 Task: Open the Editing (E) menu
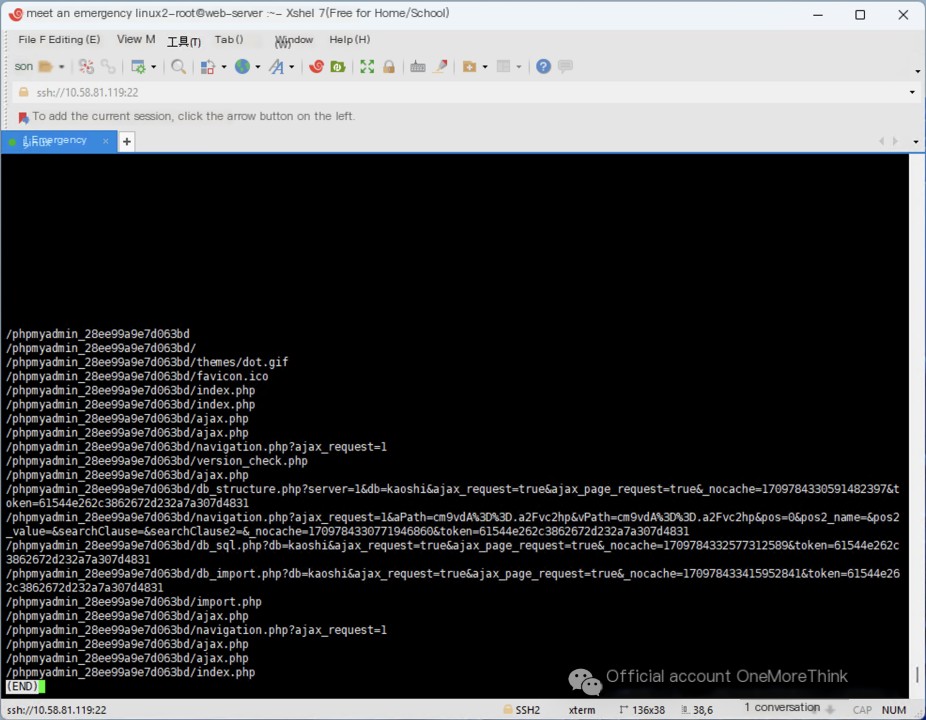pyautogui.click(x=74, y=40)
